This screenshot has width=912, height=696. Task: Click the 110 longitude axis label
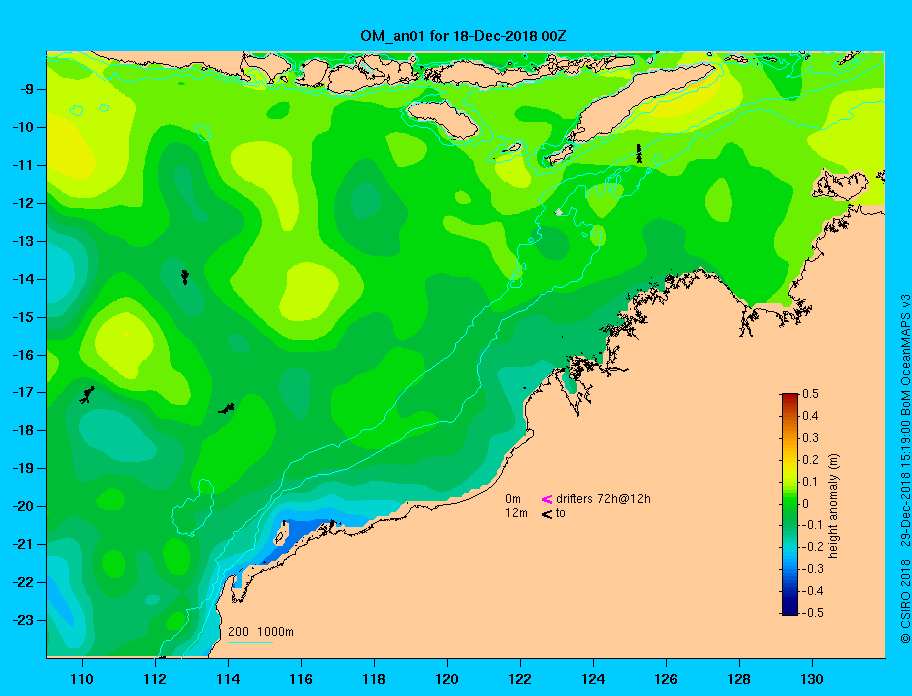coord(82,679)
